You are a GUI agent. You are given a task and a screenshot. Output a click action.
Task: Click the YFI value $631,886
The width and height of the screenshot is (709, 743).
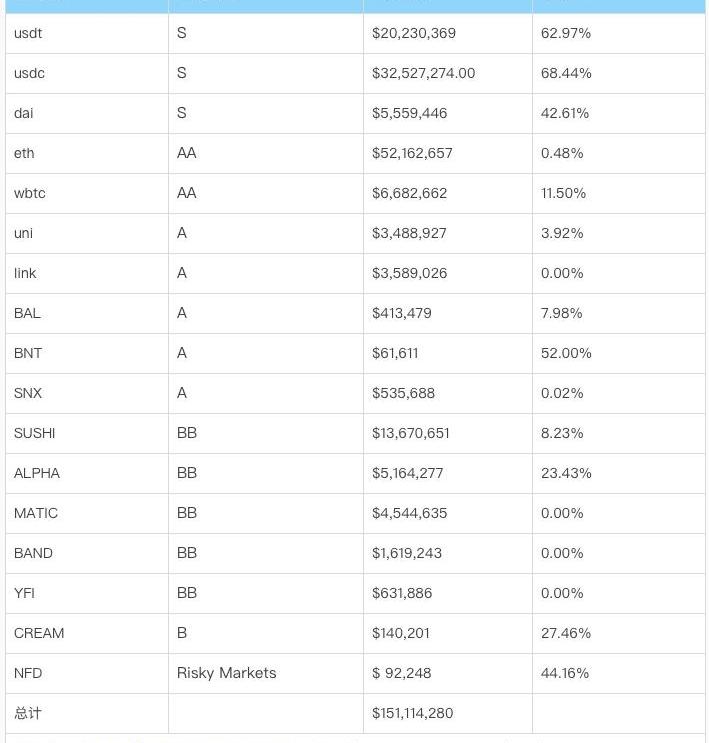pyautogui.click(x=402, y=593)
